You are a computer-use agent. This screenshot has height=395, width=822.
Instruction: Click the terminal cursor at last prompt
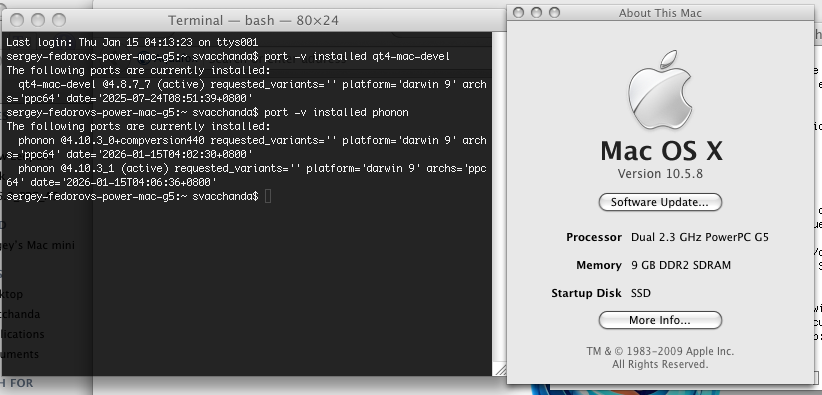pos(268,197)
